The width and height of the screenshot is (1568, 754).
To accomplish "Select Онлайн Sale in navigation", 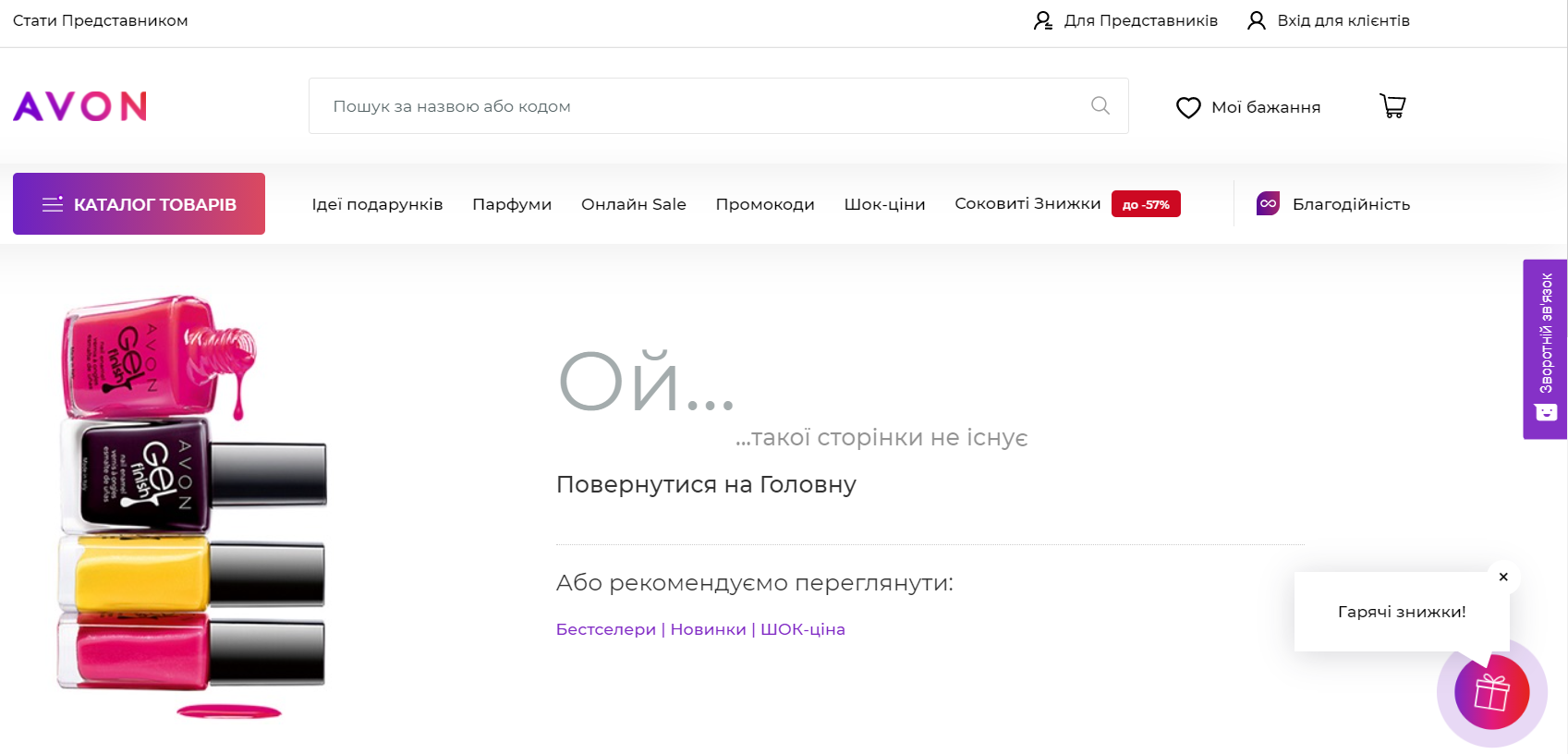I will pos(633,204).
